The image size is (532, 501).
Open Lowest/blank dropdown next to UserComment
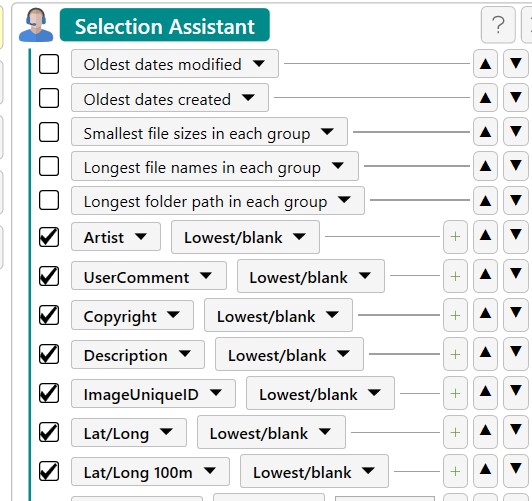pos(311,276)
